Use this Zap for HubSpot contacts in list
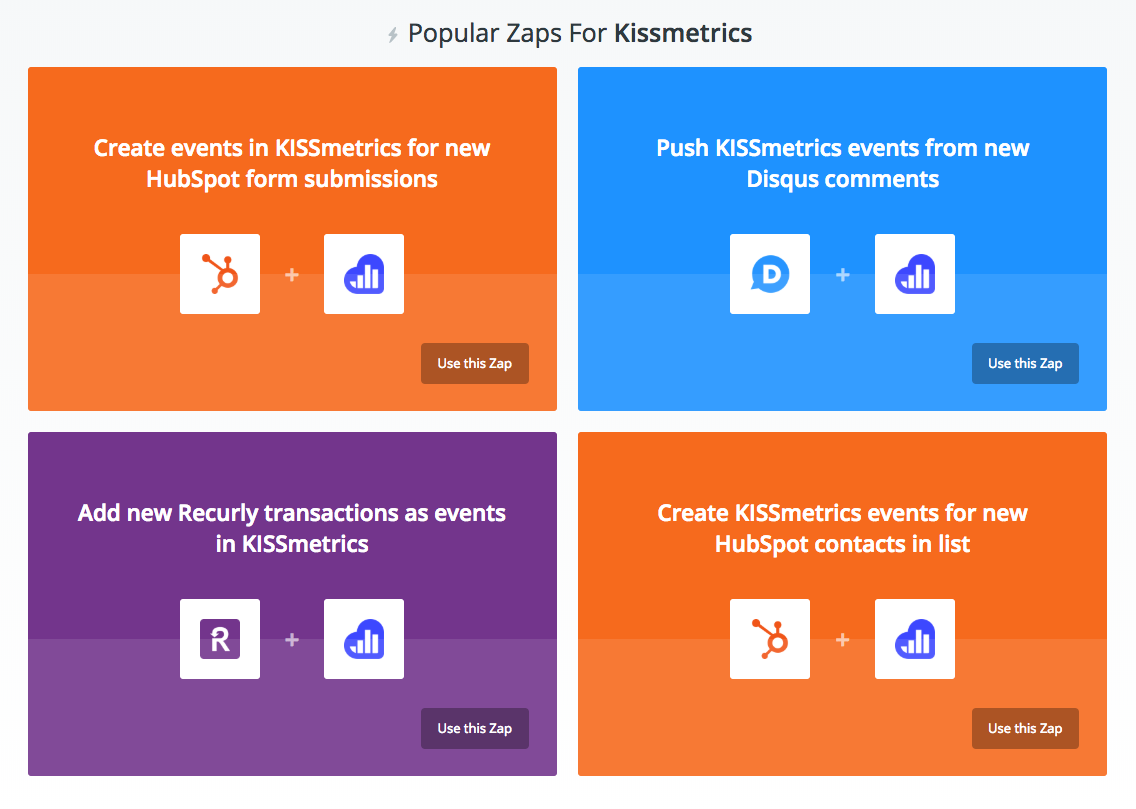The height and width of the screenshot is (809, 1136). pyautogui.click(x=1025, y=729)
